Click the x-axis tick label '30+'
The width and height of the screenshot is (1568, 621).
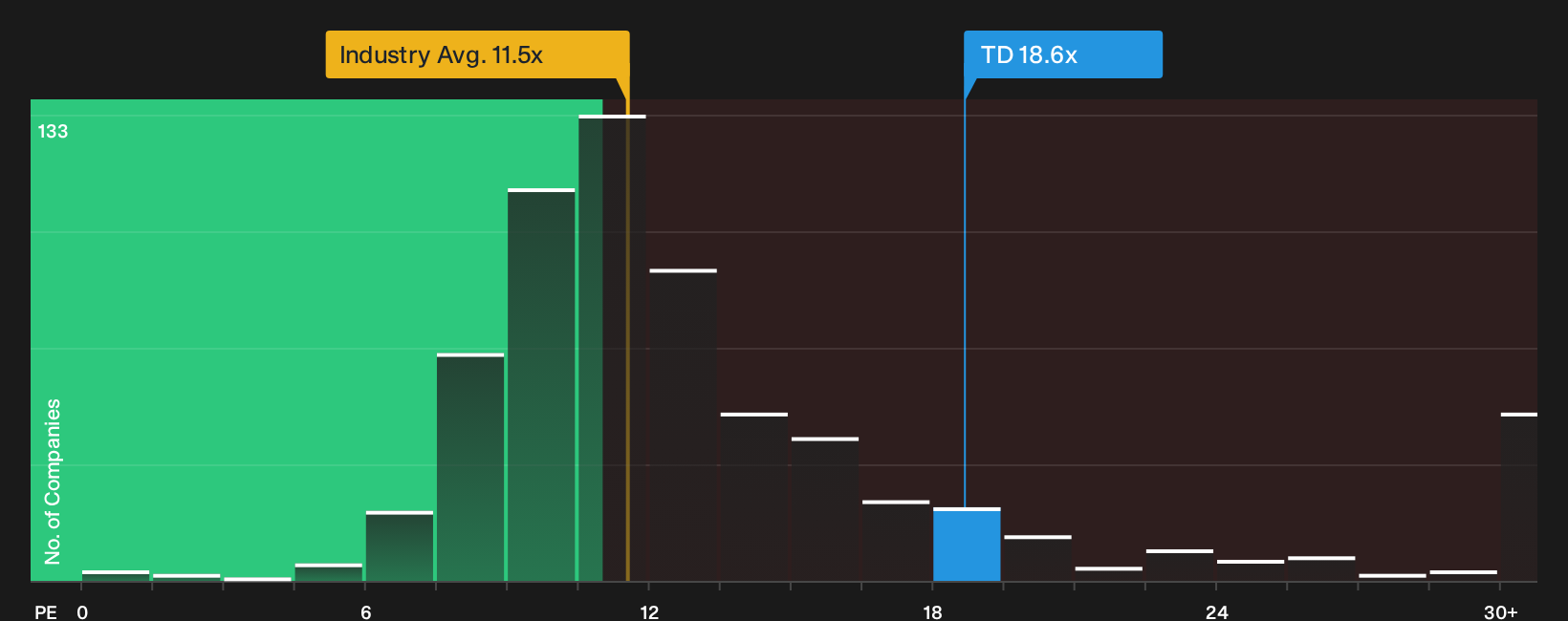pyautogui.click(x=1500, y=612)
